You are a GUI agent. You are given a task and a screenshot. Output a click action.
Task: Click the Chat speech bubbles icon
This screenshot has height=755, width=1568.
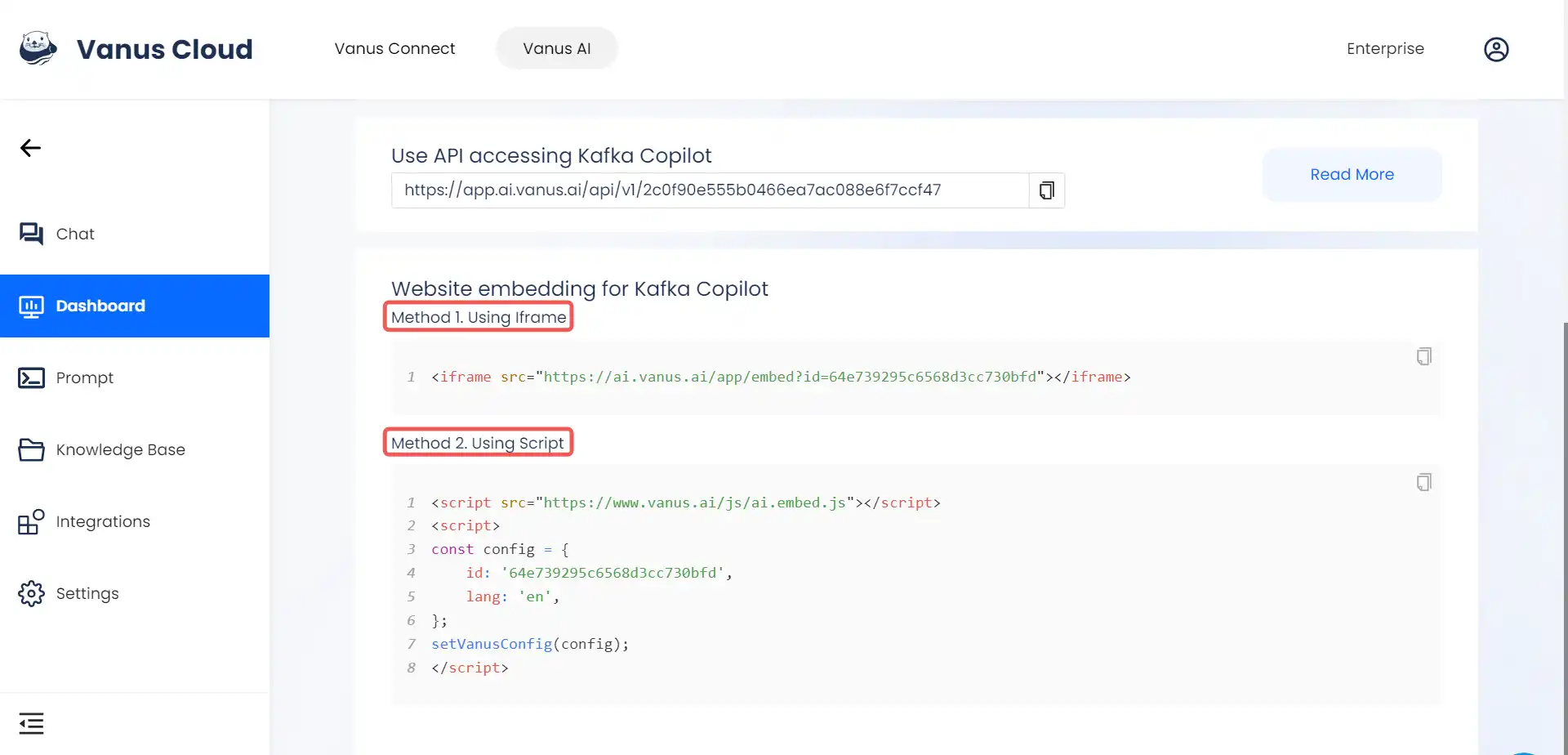point(31,234)
